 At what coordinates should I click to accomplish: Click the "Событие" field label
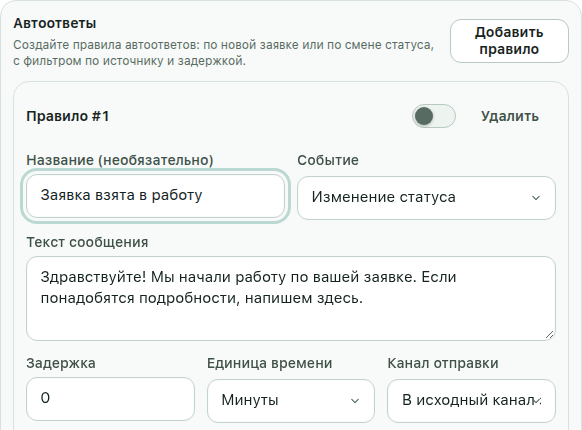[x=328, y=160]
